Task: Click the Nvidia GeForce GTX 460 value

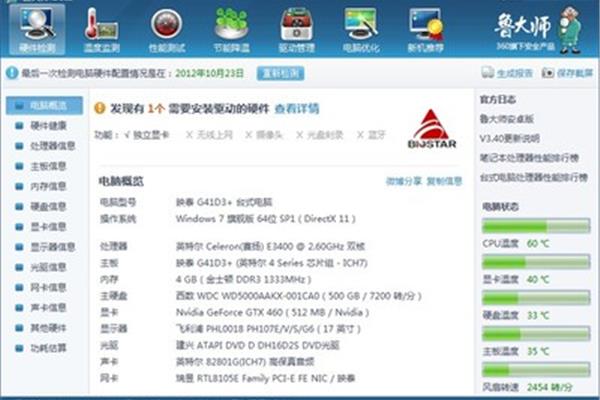Action: point(272,312)
